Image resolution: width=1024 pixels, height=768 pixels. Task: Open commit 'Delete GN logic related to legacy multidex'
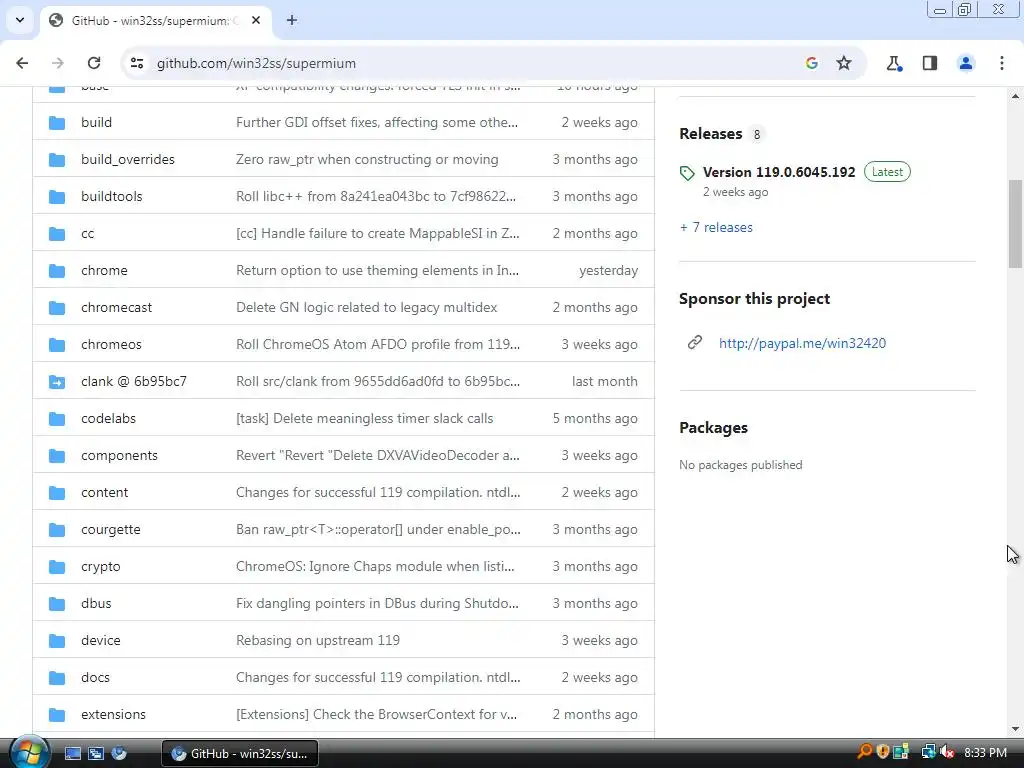366,308
